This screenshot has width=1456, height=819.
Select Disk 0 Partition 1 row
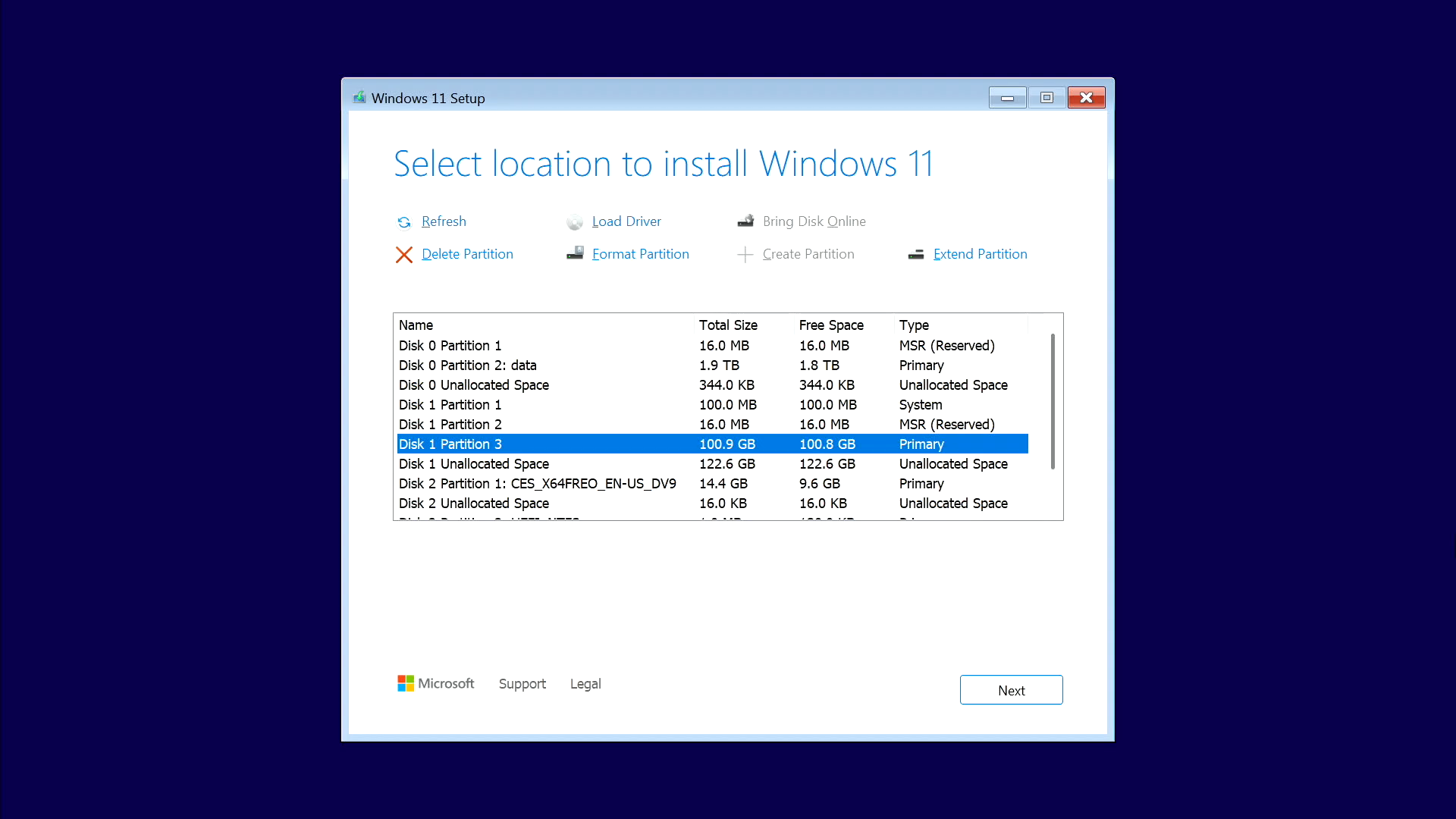(x=712, y=346)
